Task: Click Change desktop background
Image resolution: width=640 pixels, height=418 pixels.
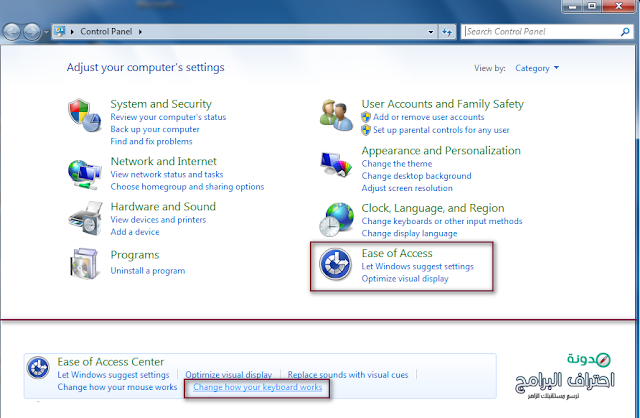Action: click(x=416, y=176)
